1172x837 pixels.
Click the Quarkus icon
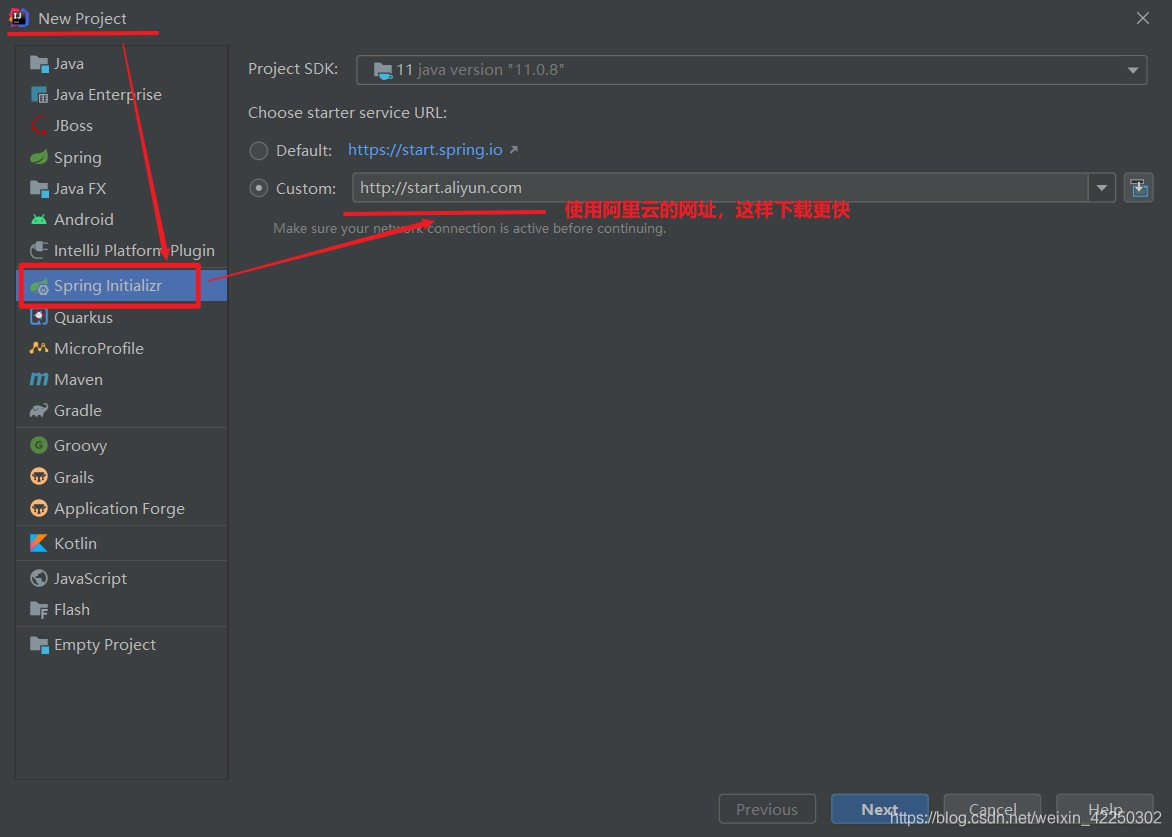pos(39,318)
